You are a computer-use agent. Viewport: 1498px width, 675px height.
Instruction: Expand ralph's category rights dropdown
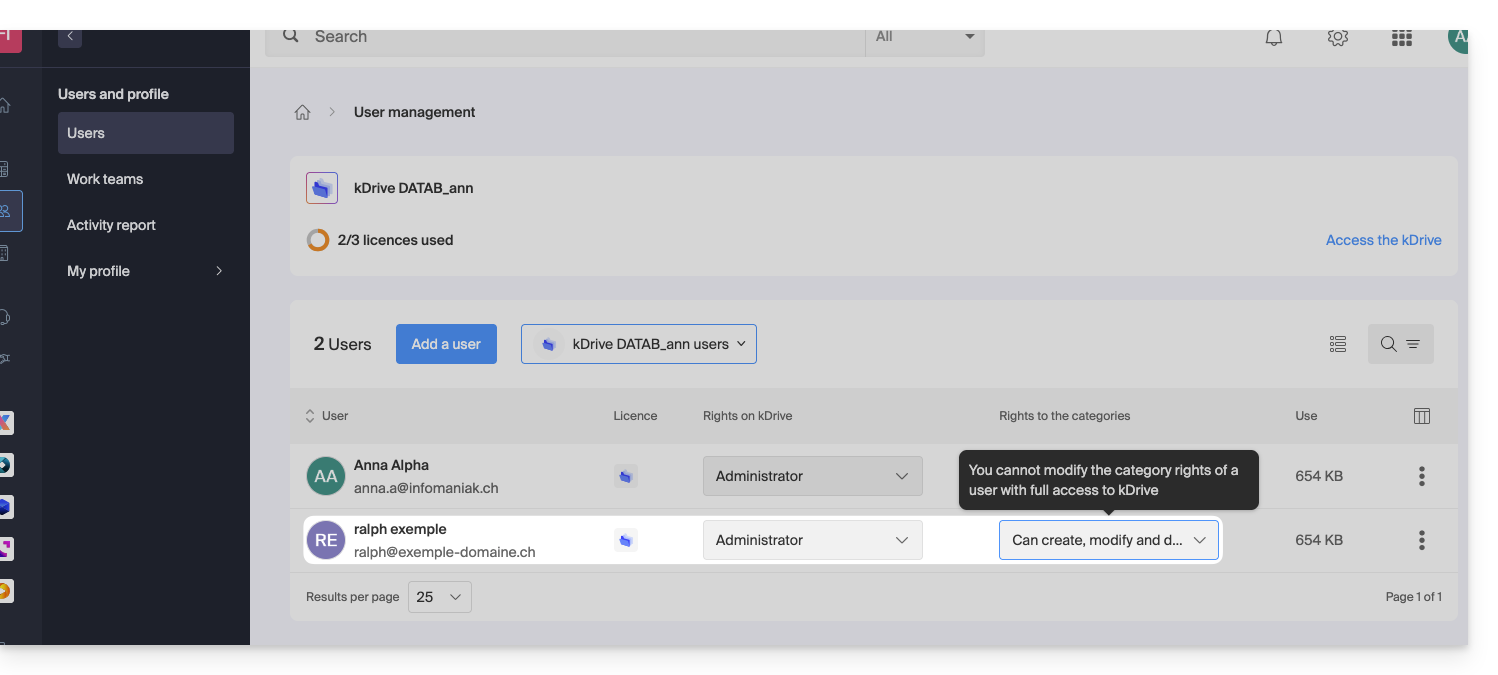(1108, 540)
